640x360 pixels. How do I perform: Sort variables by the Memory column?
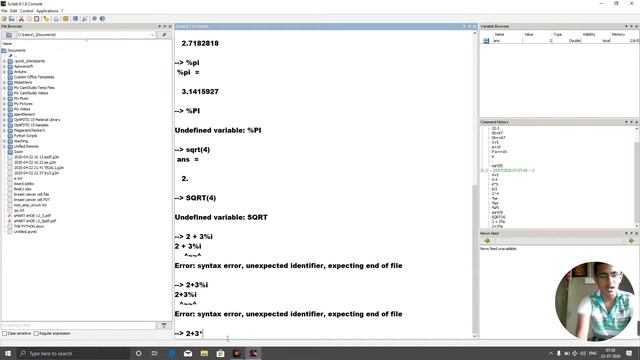pyautogui.click(x=618, y=35)
